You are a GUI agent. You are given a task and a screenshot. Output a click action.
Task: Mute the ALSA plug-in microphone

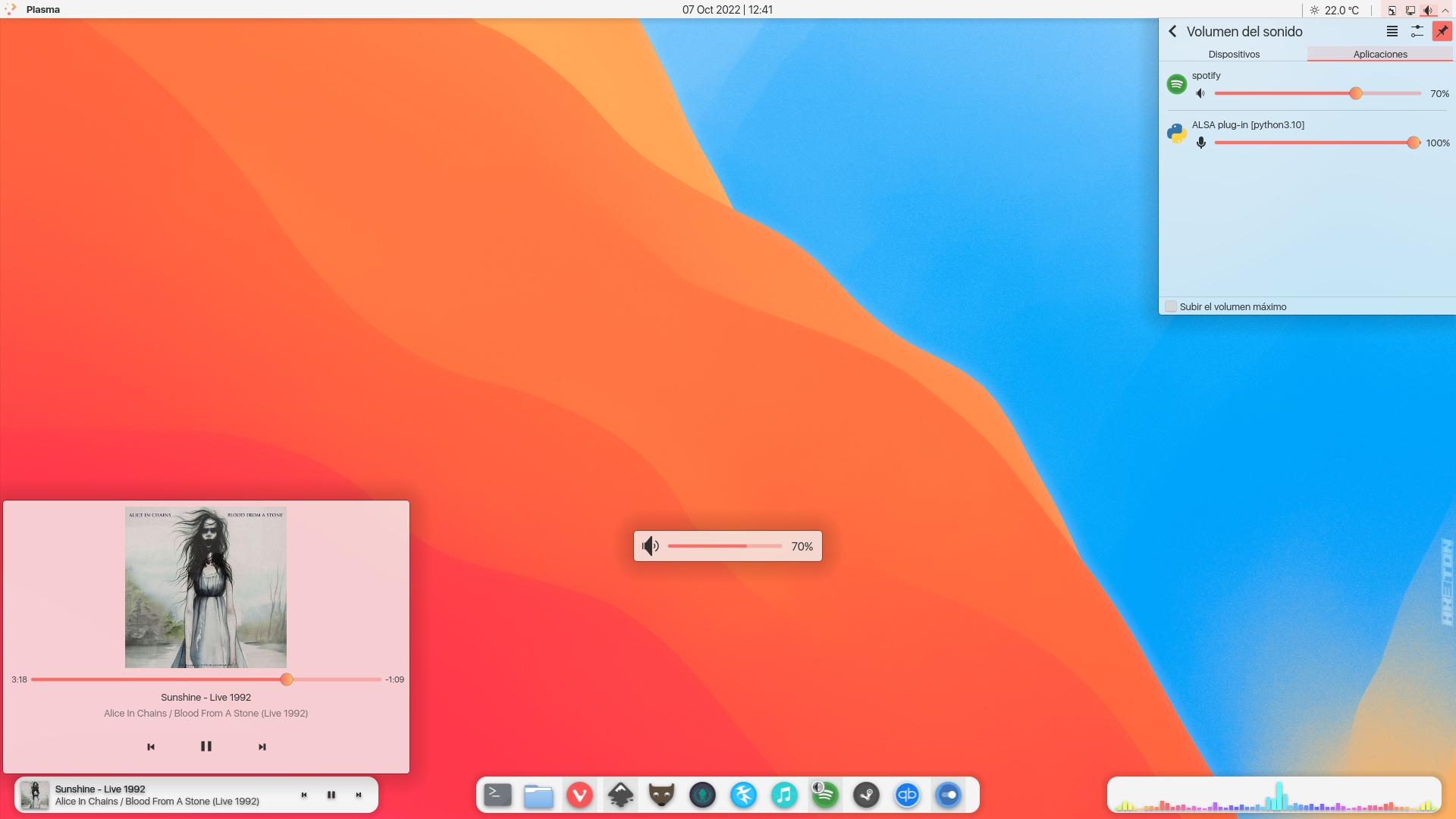click(x=1202, y=142)
